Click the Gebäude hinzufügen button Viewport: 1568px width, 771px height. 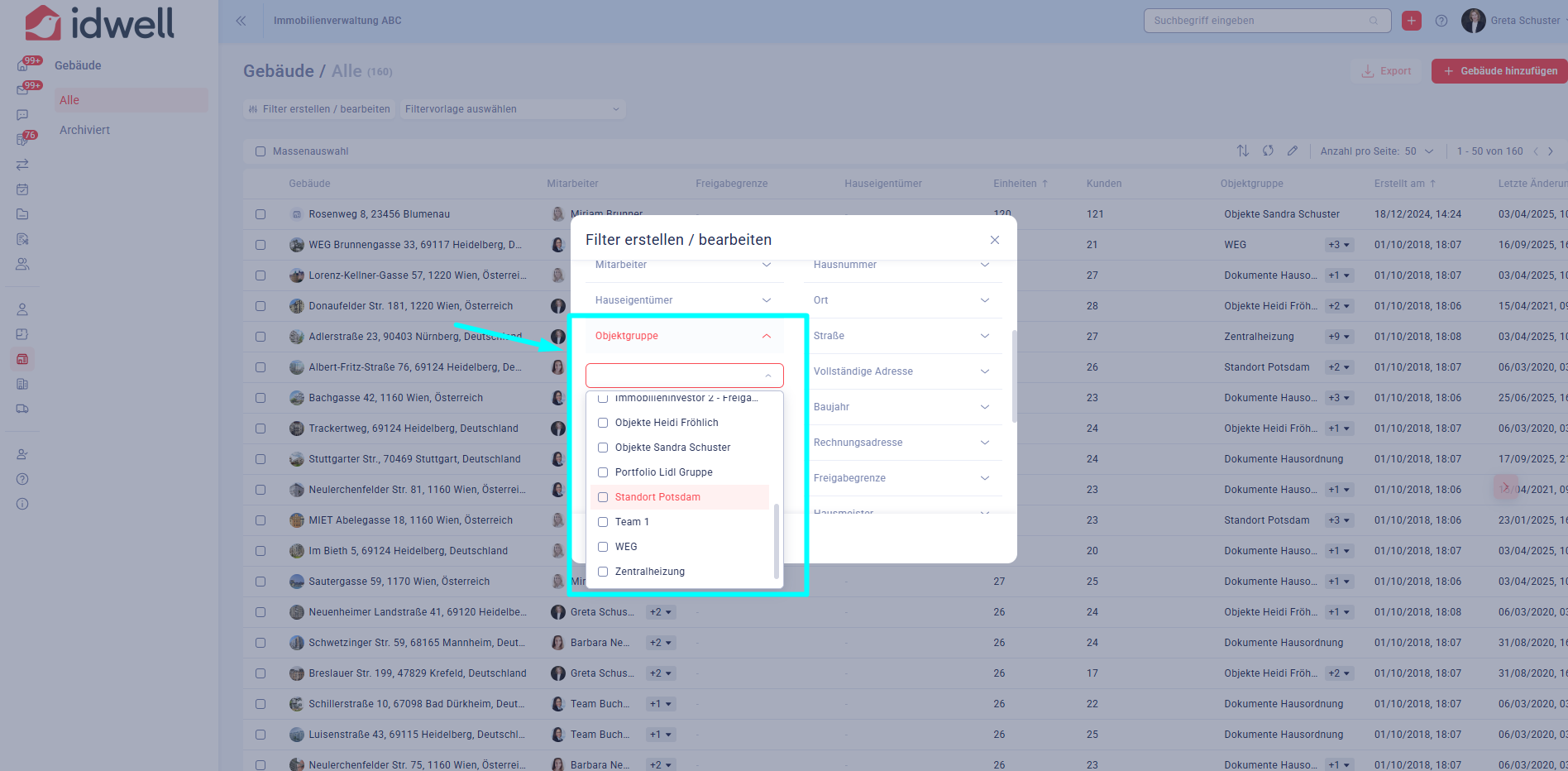pyautogui.click(x=1499, y=71)
